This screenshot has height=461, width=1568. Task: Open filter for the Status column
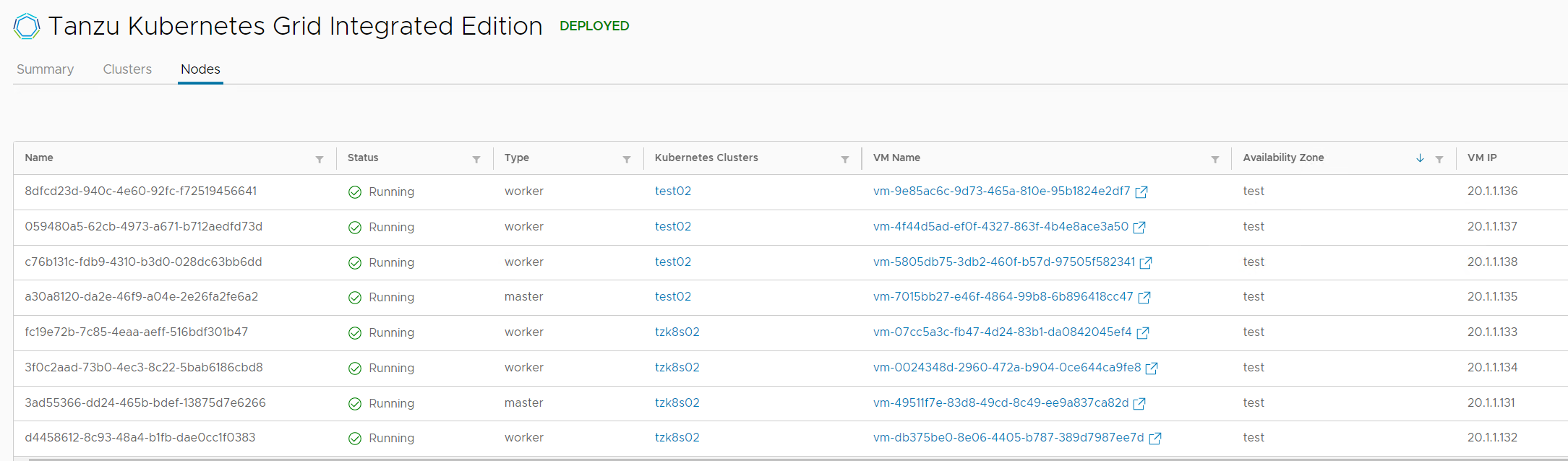coord(476,159)
